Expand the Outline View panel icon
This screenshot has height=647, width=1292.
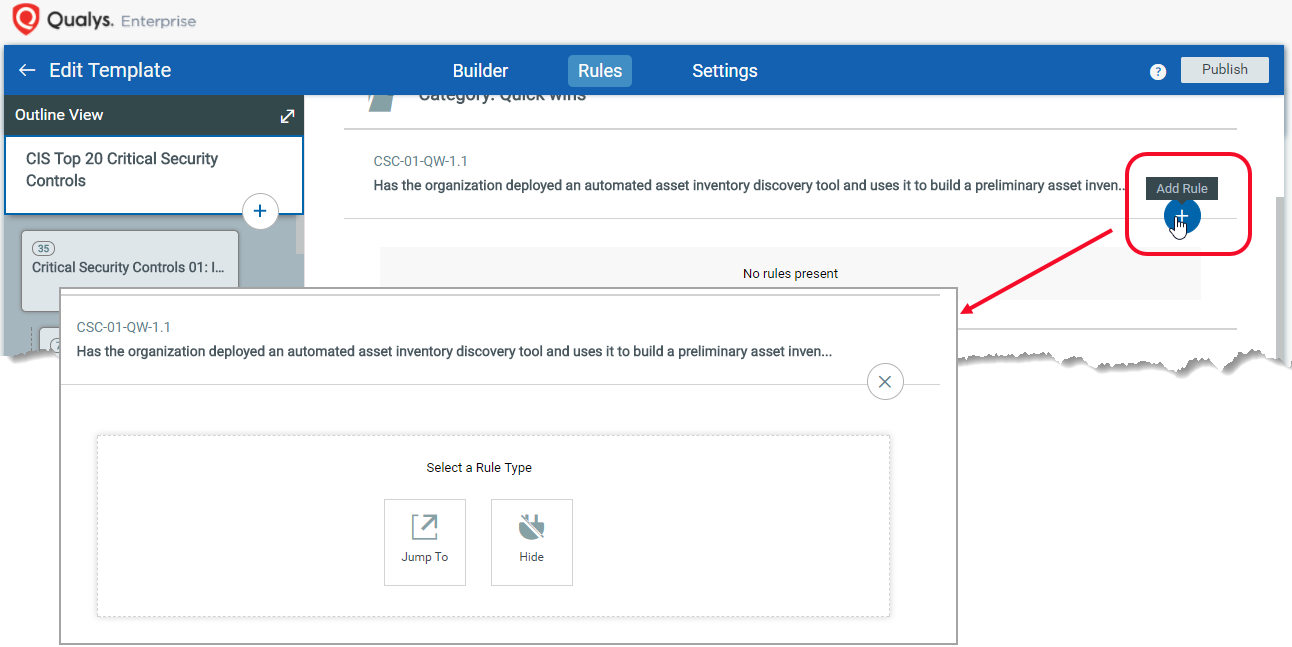(x=287, y=116)
